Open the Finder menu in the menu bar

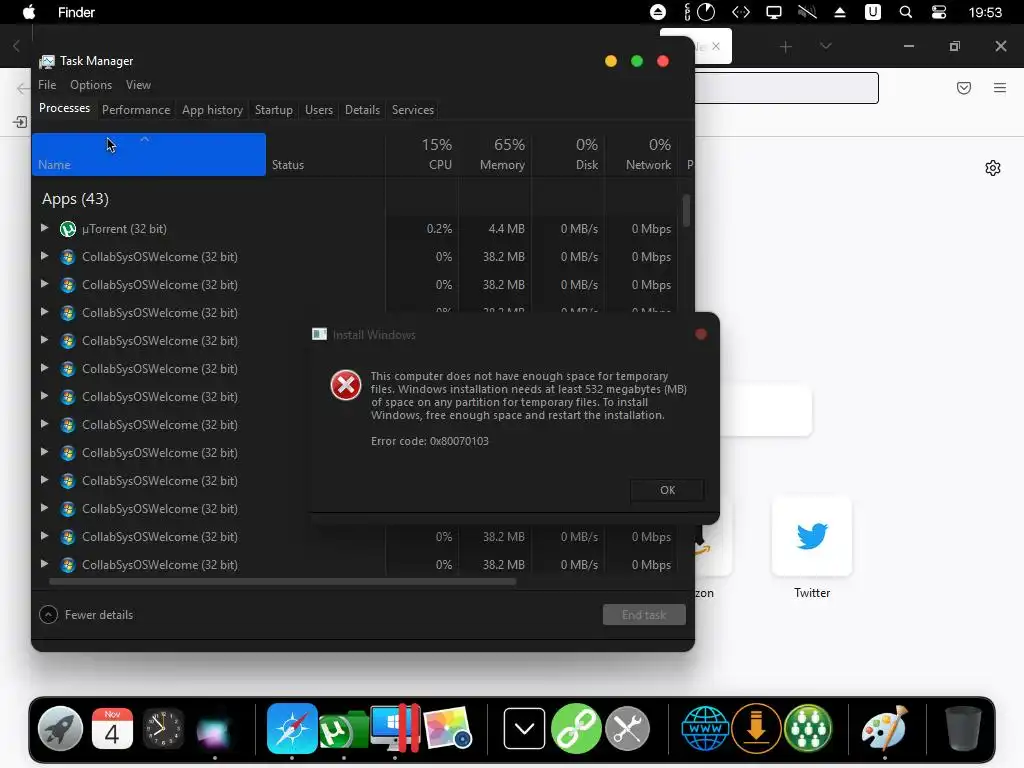pyautogui.click(x=76, y=12)
